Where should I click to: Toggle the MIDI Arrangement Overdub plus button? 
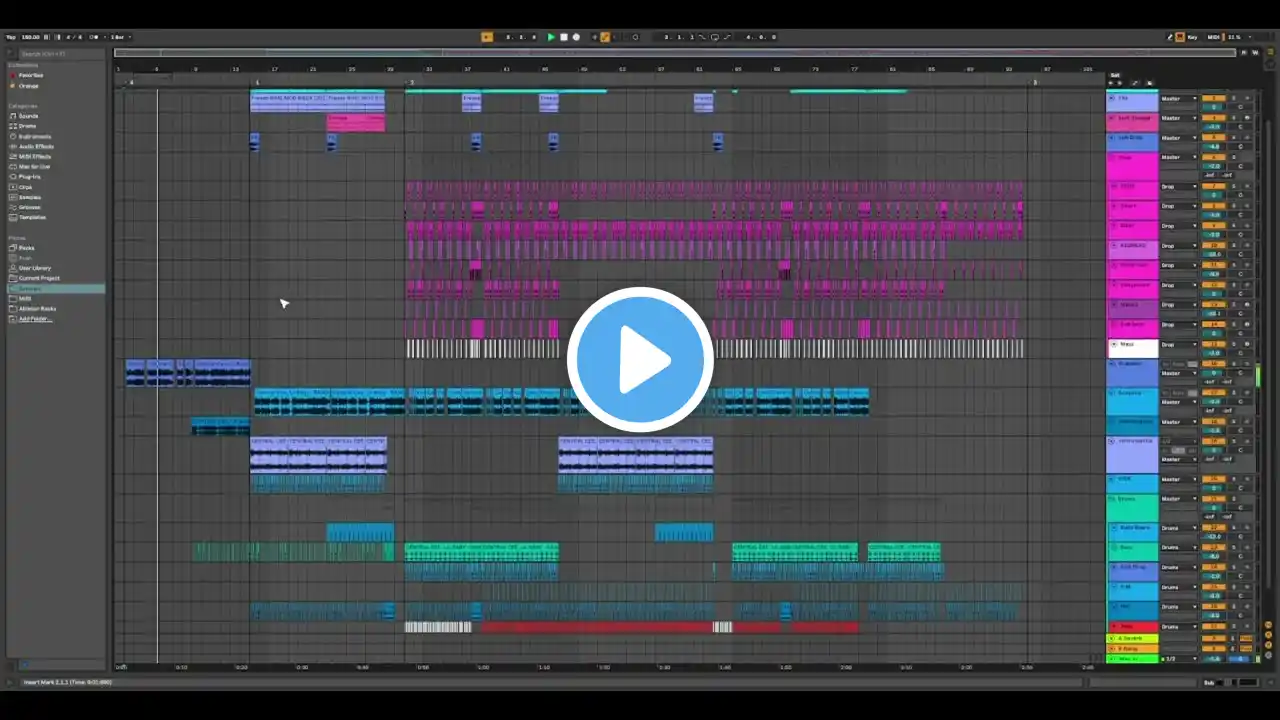pos(594,37)
